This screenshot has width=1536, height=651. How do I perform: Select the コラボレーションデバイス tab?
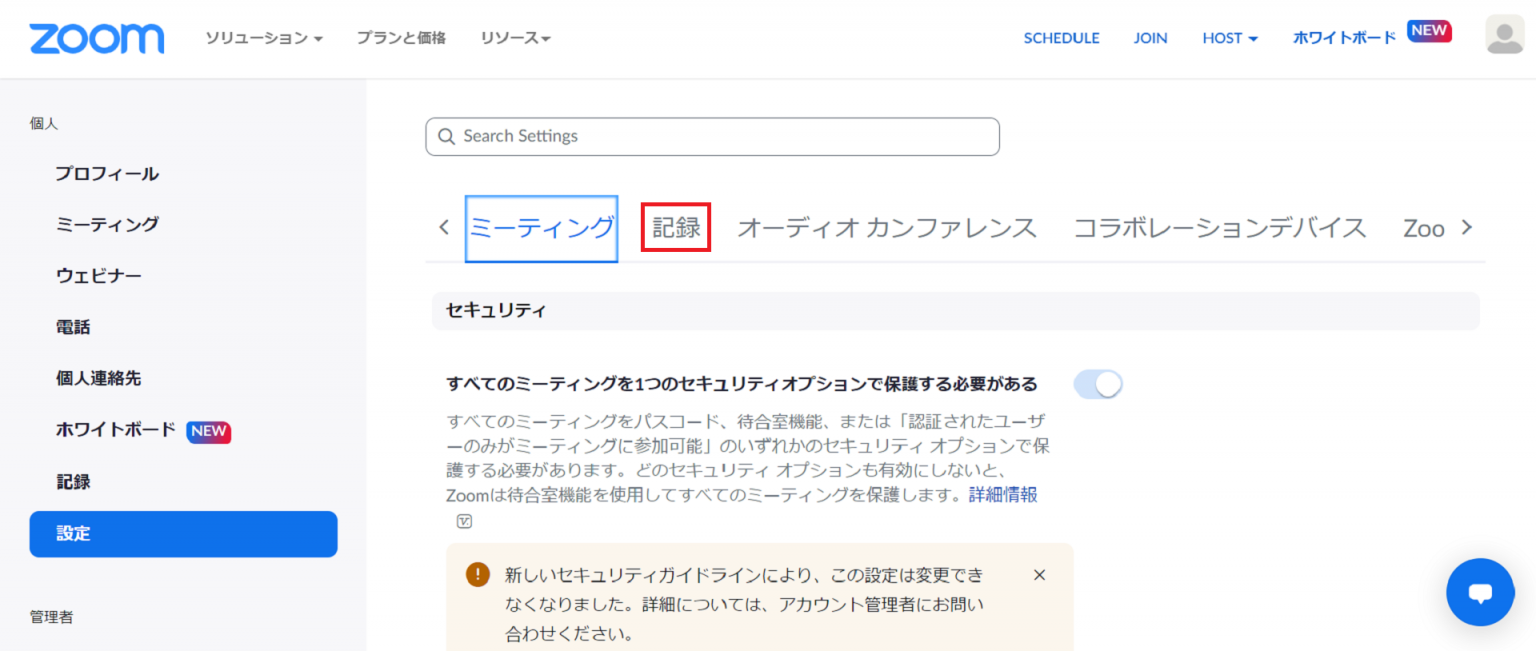(1220, 227)
